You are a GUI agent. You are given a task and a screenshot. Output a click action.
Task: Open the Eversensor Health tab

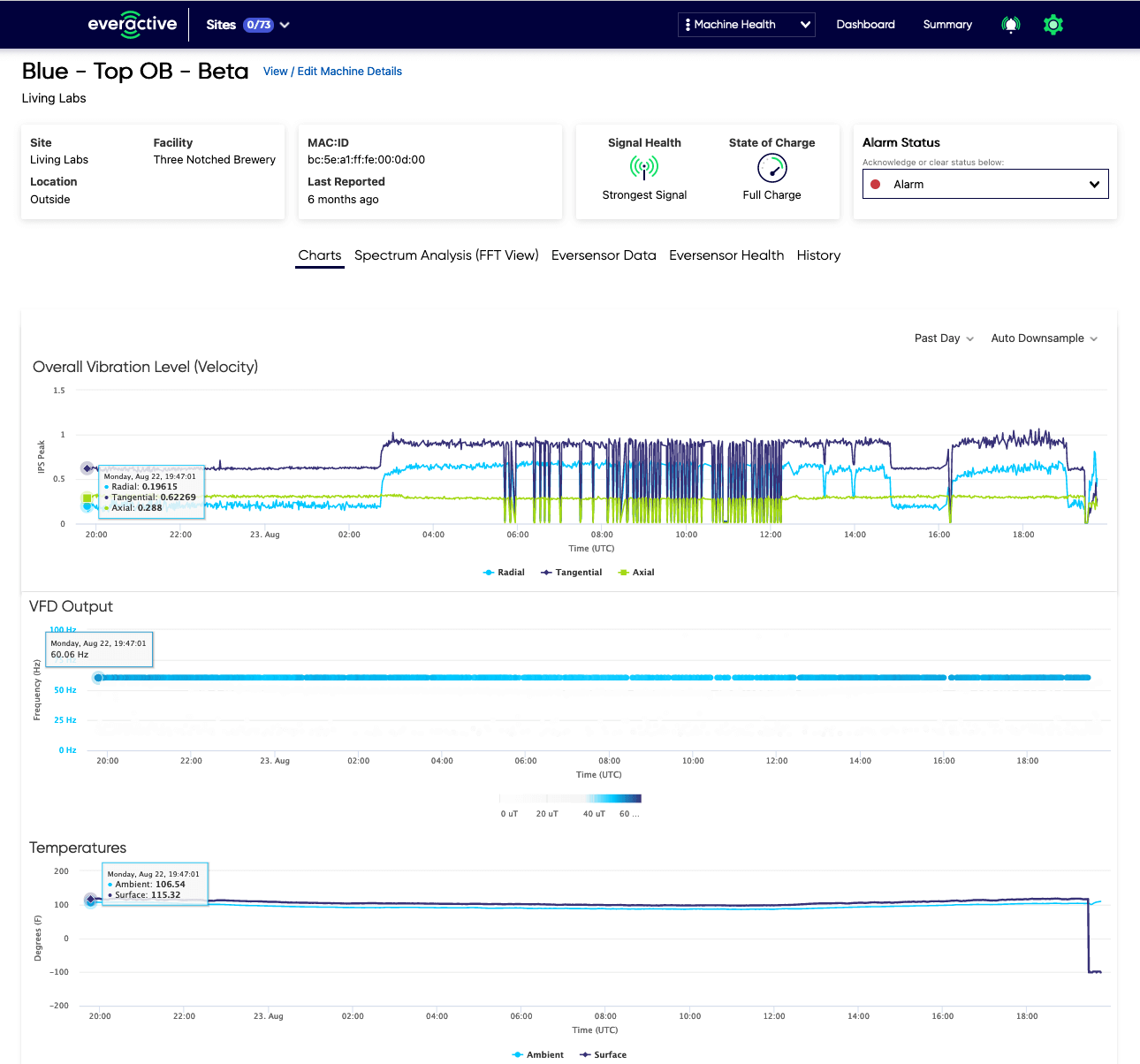coord(726,255)
